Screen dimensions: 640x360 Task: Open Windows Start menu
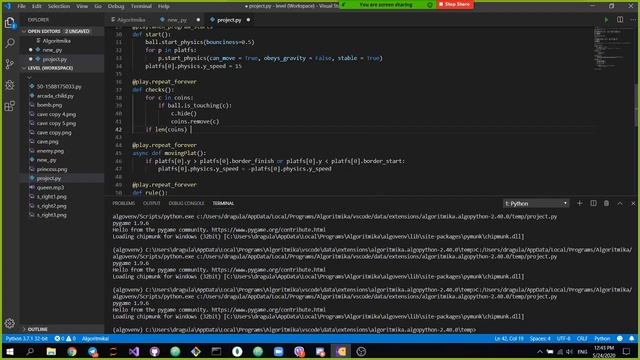tap(9, 351)
